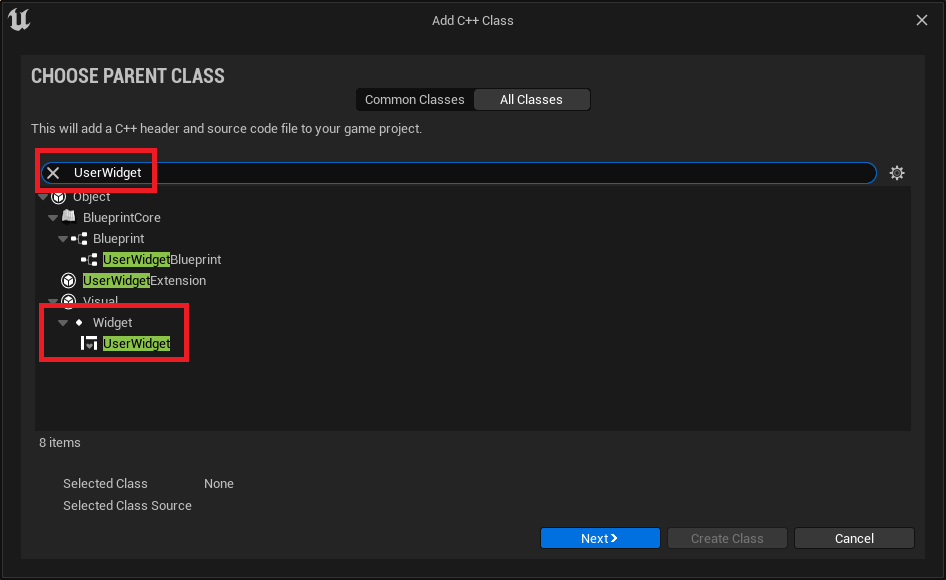Viewport: 946px width, 580px height.
Task: Click the 'None' selected class value
Action: point(218,483)
